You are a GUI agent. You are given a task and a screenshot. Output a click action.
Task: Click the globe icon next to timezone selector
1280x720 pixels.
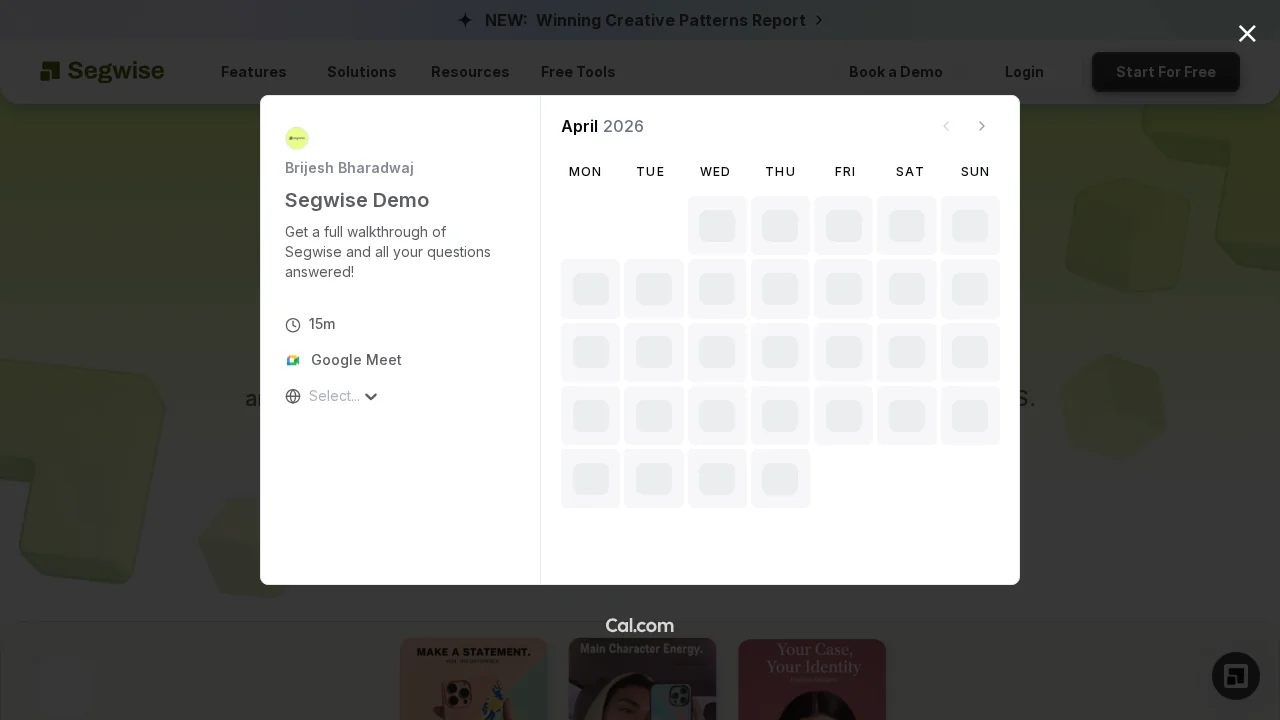[293, 396]
